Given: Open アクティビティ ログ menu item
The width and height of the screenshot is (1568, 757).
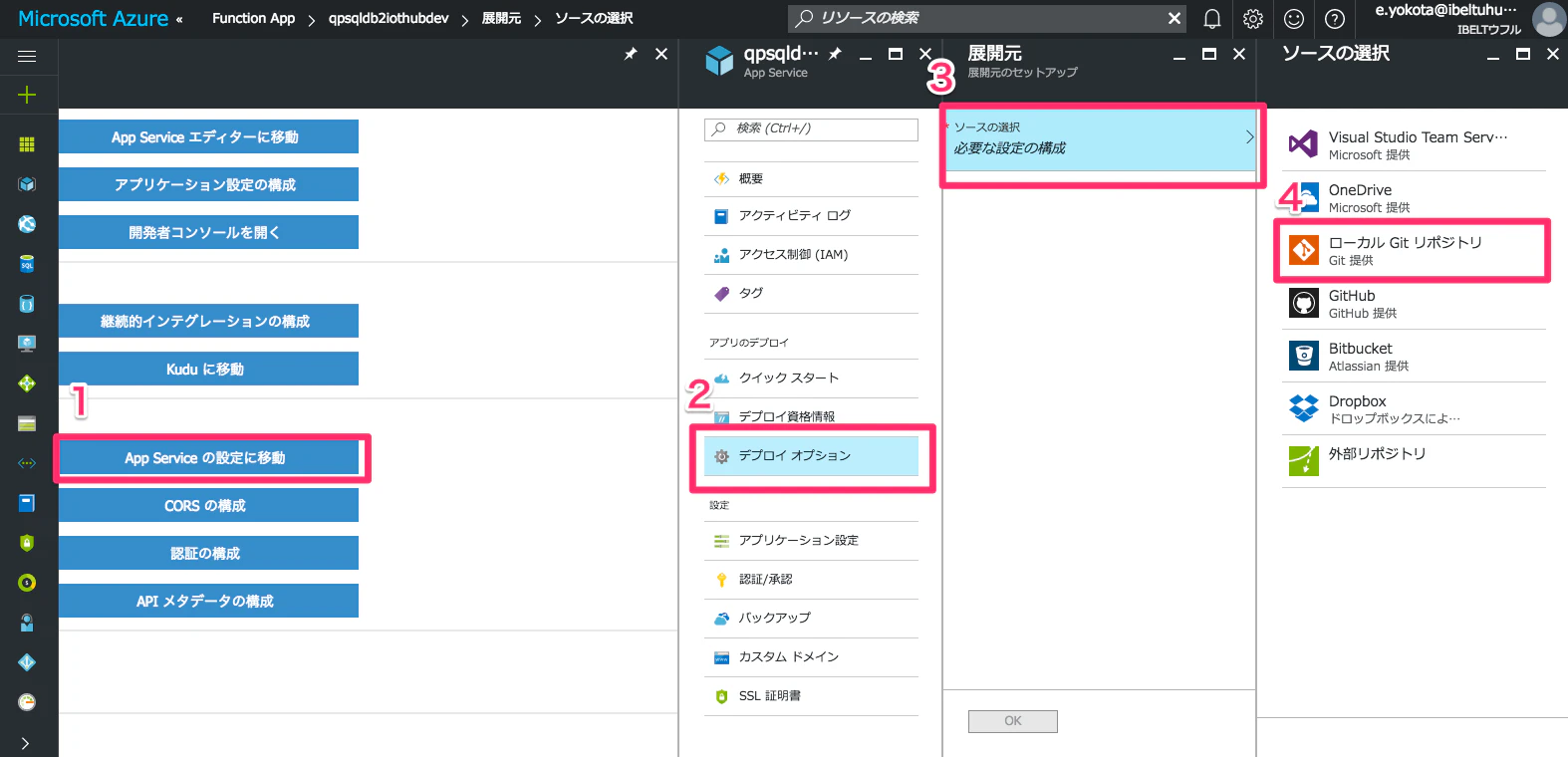Looking at the screenshot, I should click(x=811, y=216).
